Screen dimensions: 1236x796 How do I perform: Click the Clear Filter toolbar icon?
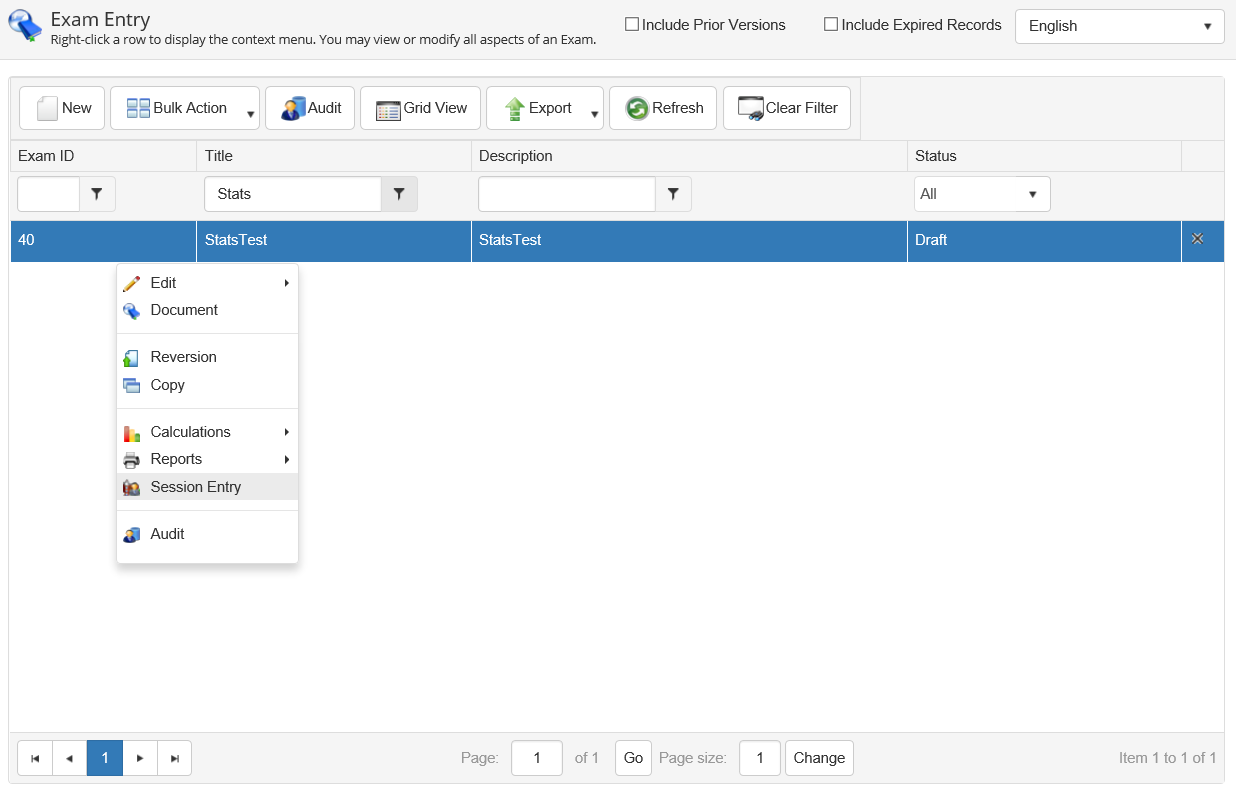[x=750, y=108]
